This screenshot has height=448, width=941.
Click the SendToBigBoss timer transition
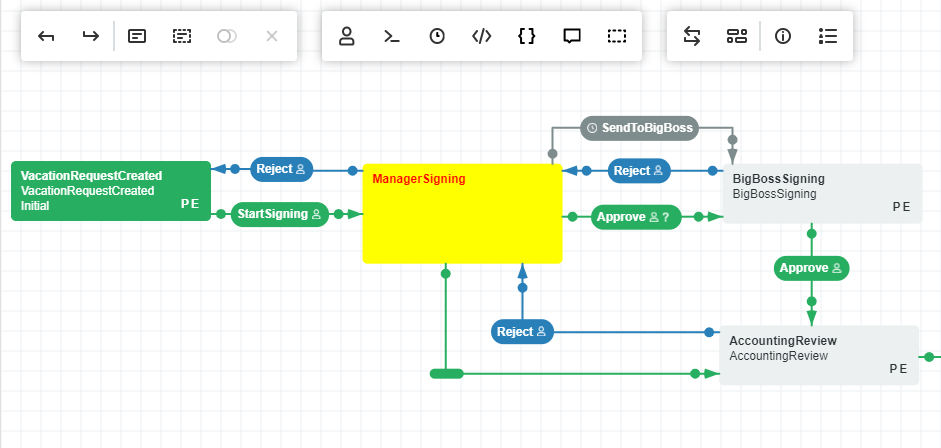click(640, 128)
